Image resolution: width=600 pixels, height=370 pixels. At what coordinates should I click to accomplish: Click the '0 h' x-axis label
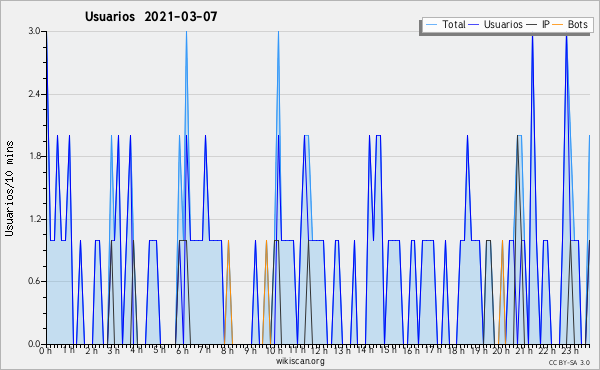(x=45, y=350)
